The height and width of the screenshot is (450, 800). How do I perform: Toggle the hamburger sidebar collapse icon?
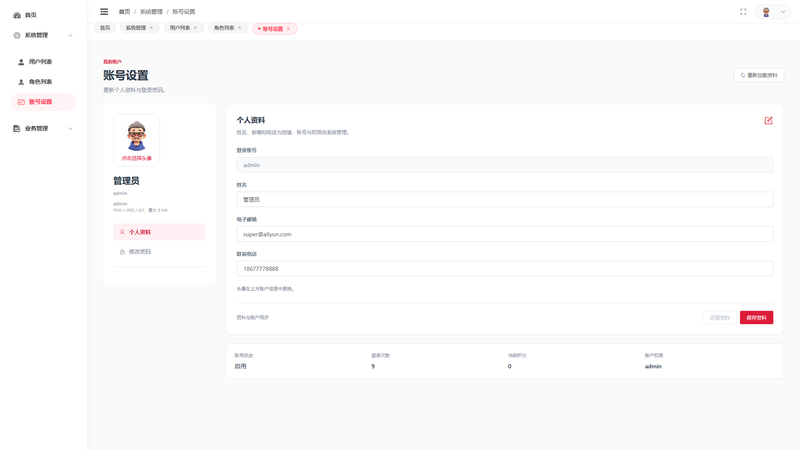pyautogui.click(x=104, y=12)
